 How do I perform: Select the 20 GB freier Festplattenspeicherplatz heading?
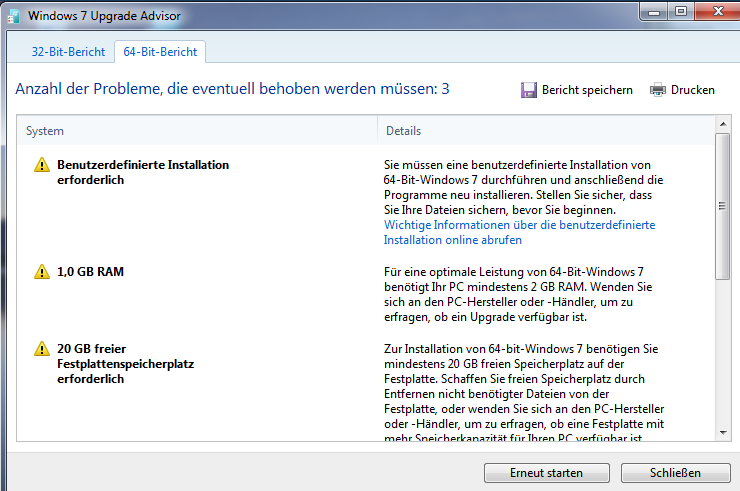coord(126,364)
